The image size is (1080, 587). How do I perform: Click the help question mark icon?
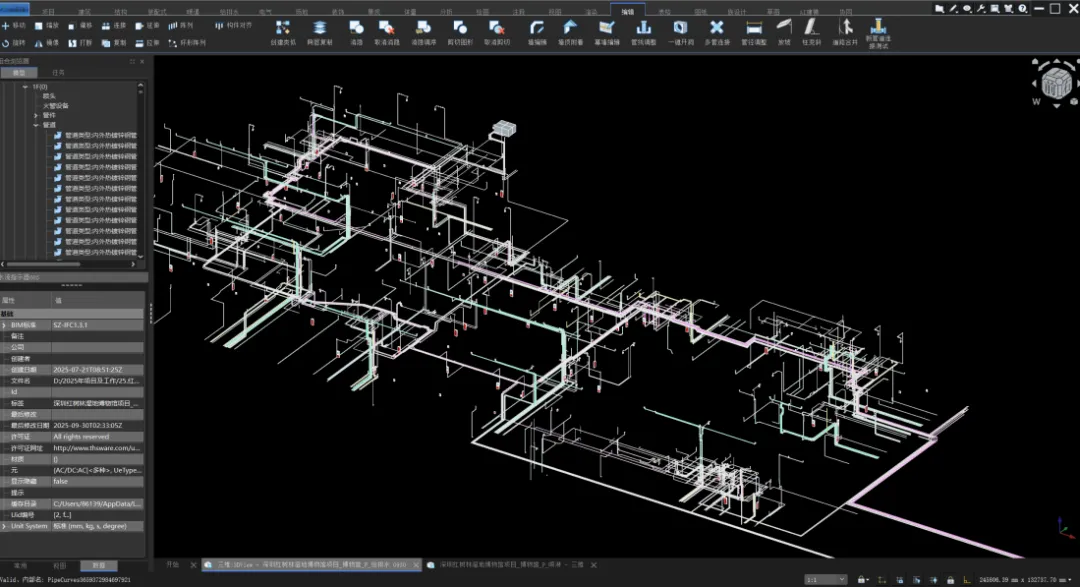[1022, 8]
